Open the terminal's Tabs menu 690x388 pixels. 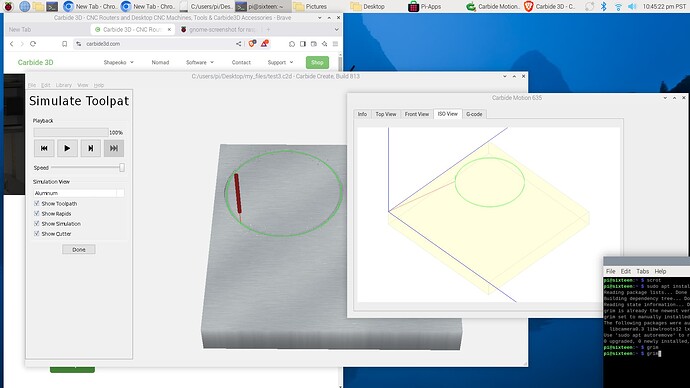point(642,271)
